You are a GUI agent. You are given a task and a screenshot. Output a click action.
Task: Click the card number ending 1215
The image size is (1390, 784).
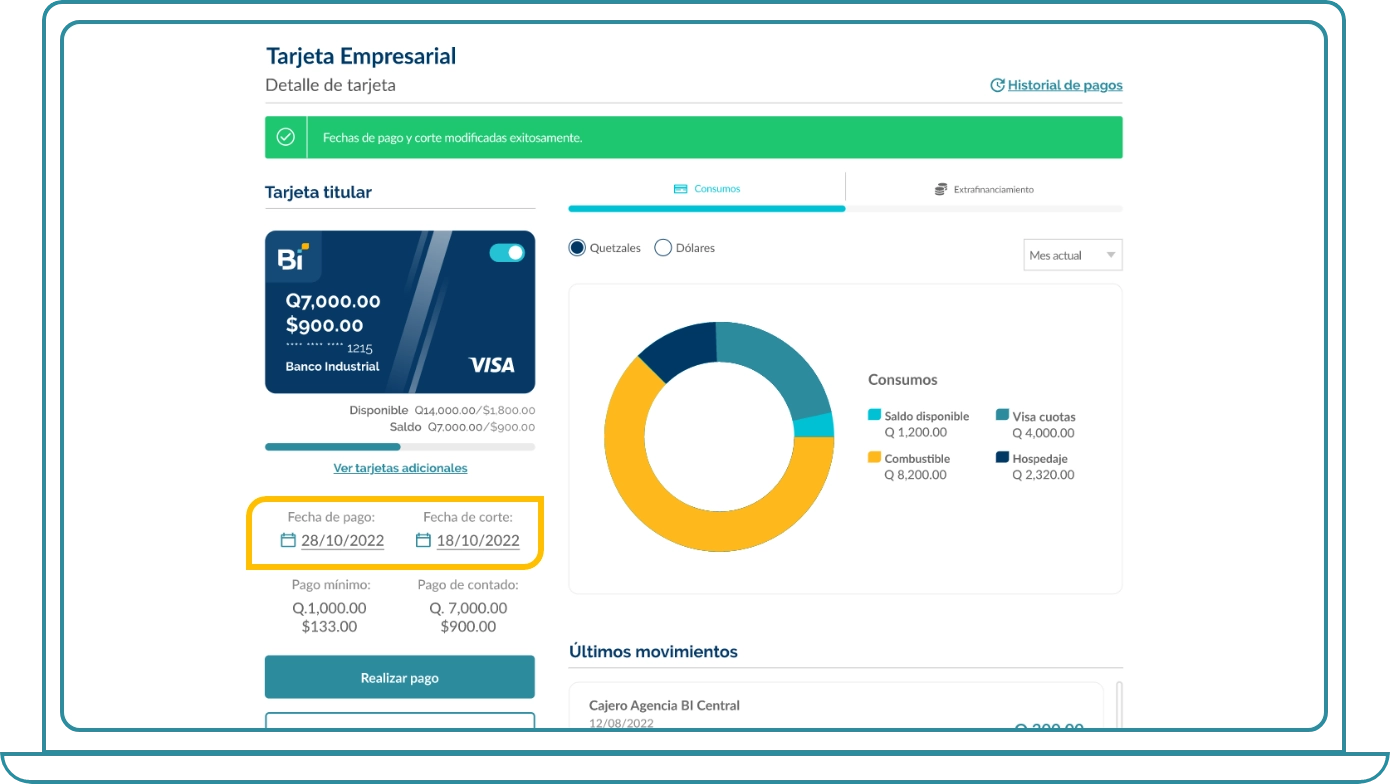pos(329,348)
